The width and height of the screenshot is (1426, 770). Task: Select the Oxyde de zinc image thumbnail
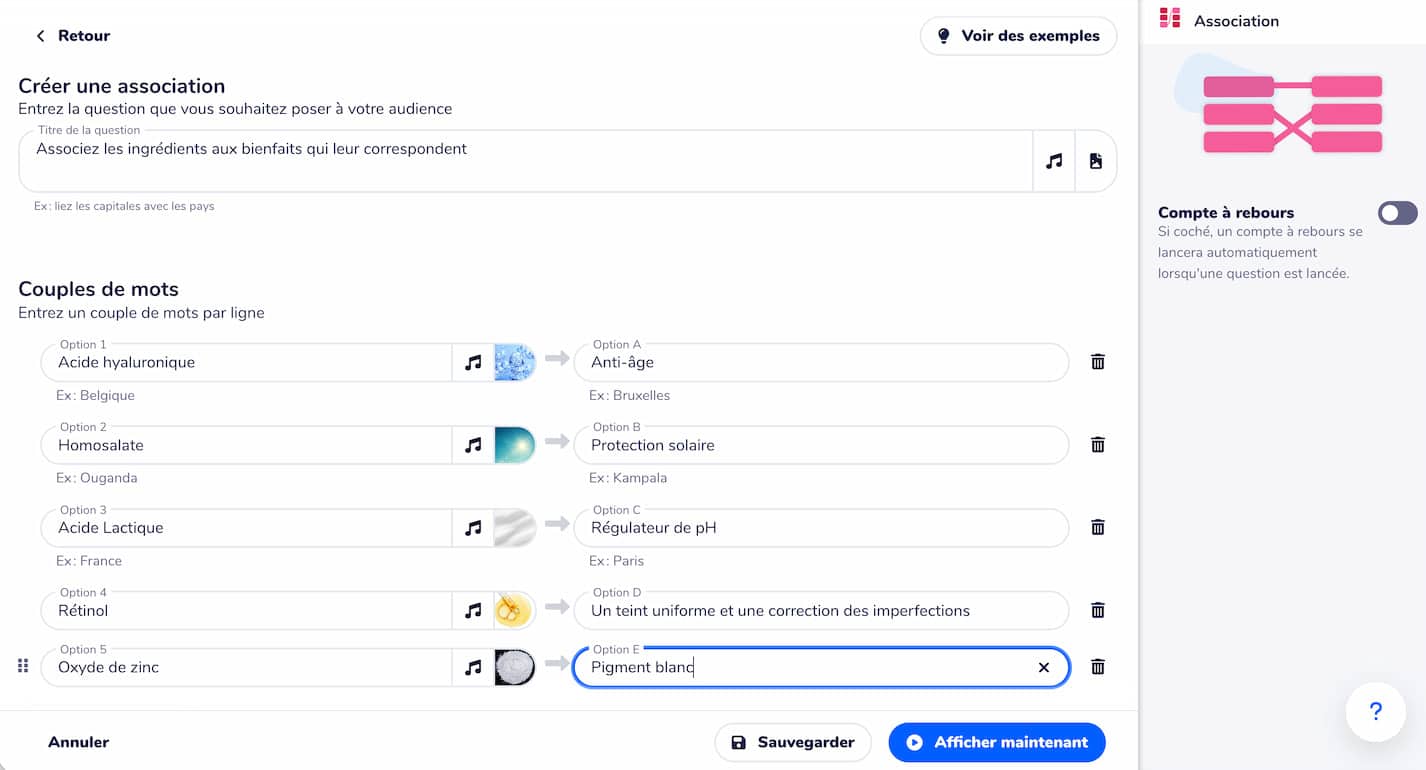pyautogui.click(x=515, y=667)
